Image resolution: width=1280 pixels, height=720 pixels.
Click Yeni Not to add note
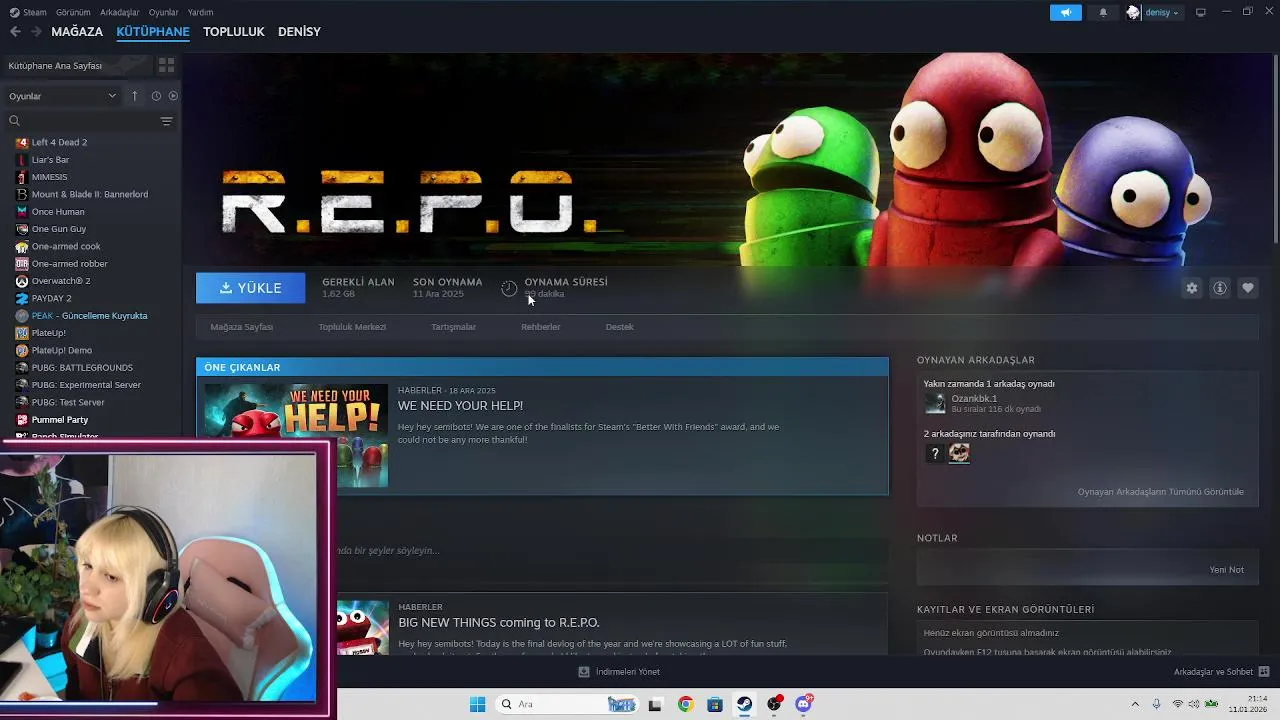tap(1227, 570)
